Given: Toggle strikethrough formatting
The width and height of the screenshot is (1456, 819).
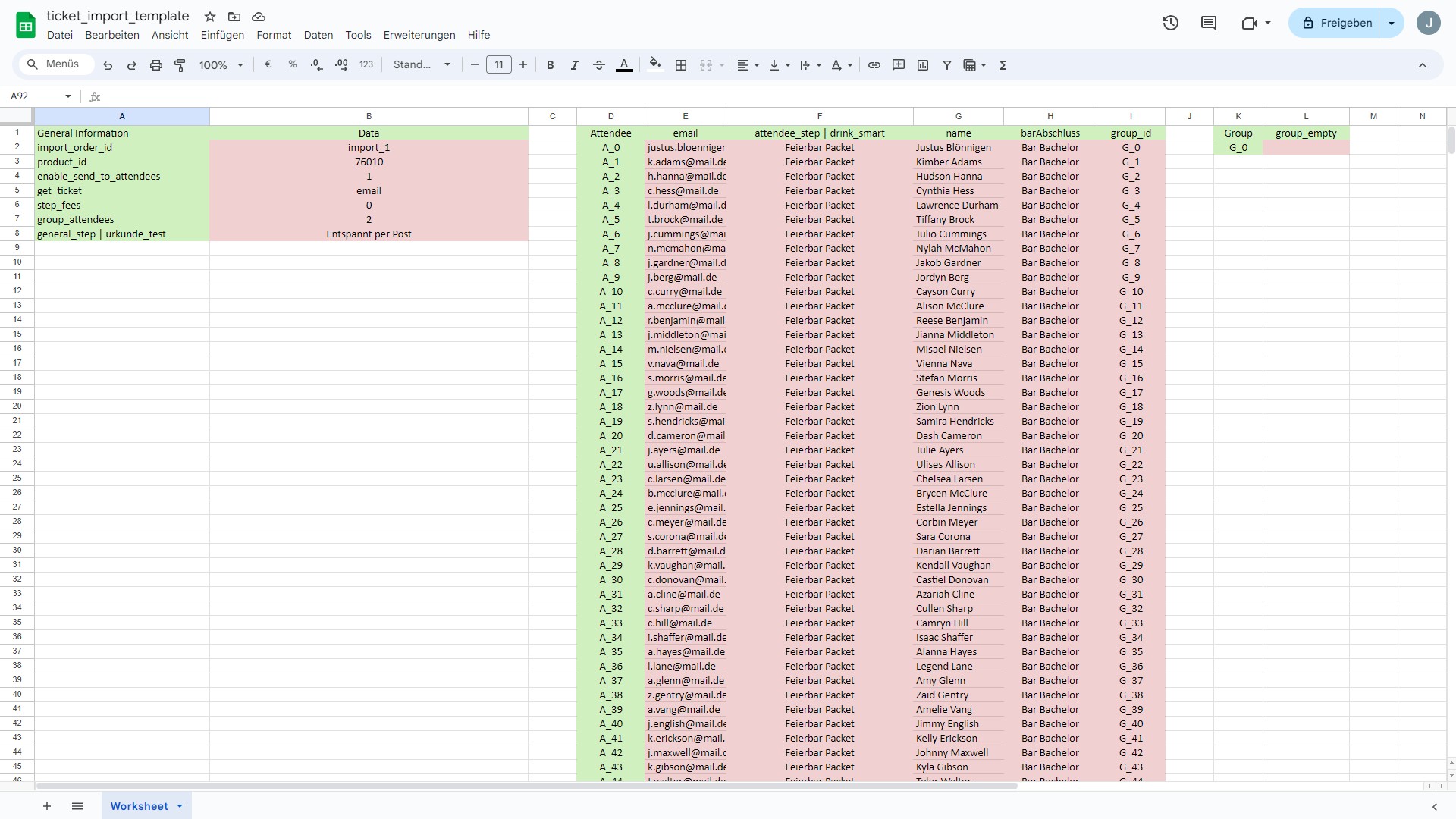Looking at the screenshot, I should click(599, 66).
